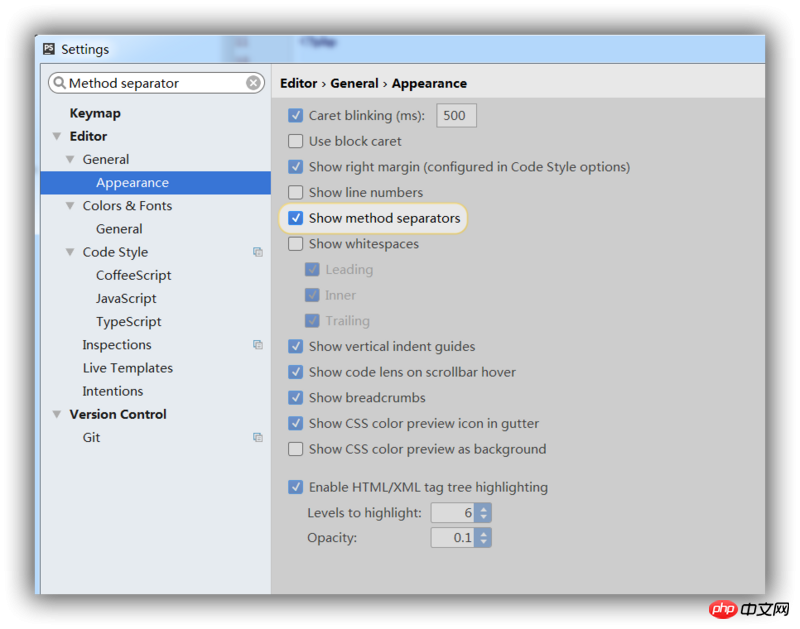Toggle Show CSS color preview icon in gutter
This screenshot has height=629, width=800.
point(295,423)
